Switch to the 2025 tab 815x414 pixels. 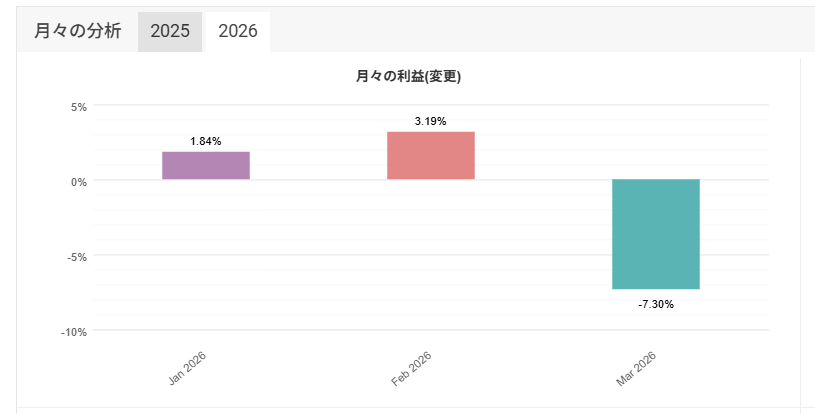[x=170, y=31]
